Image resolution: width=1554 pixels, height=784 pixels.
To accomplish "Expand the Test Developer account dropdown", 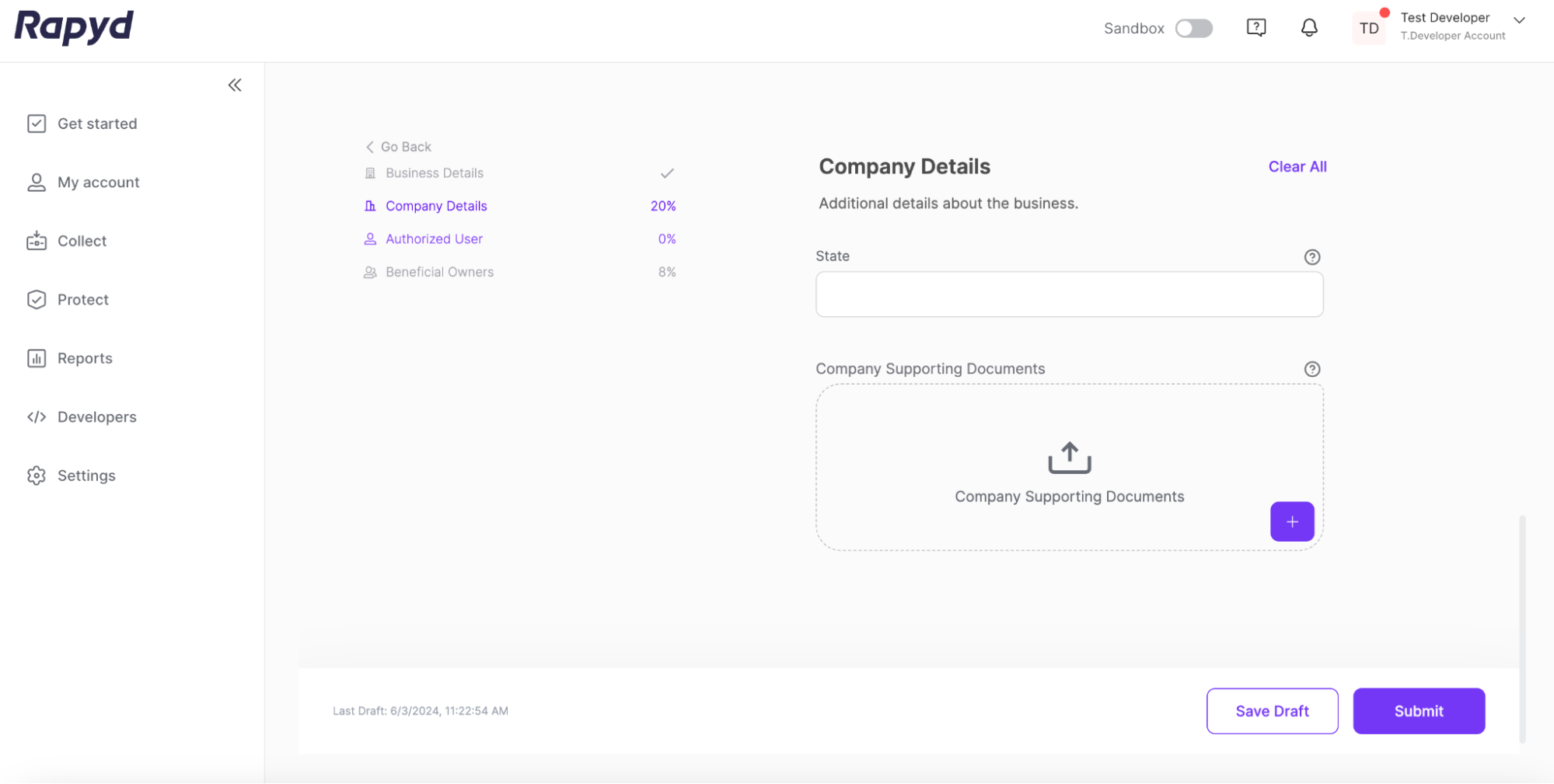I will point(1519,20).
